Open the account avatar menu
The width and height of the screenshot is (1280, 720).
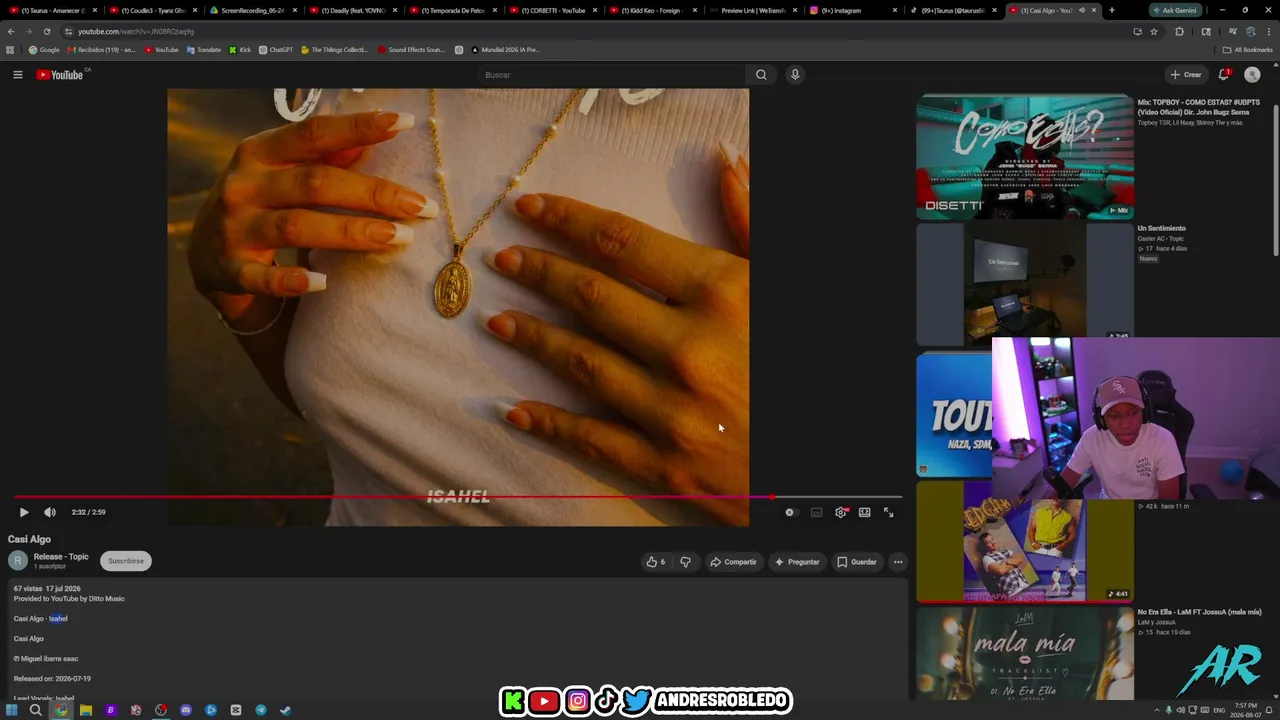coord(1252,75)
